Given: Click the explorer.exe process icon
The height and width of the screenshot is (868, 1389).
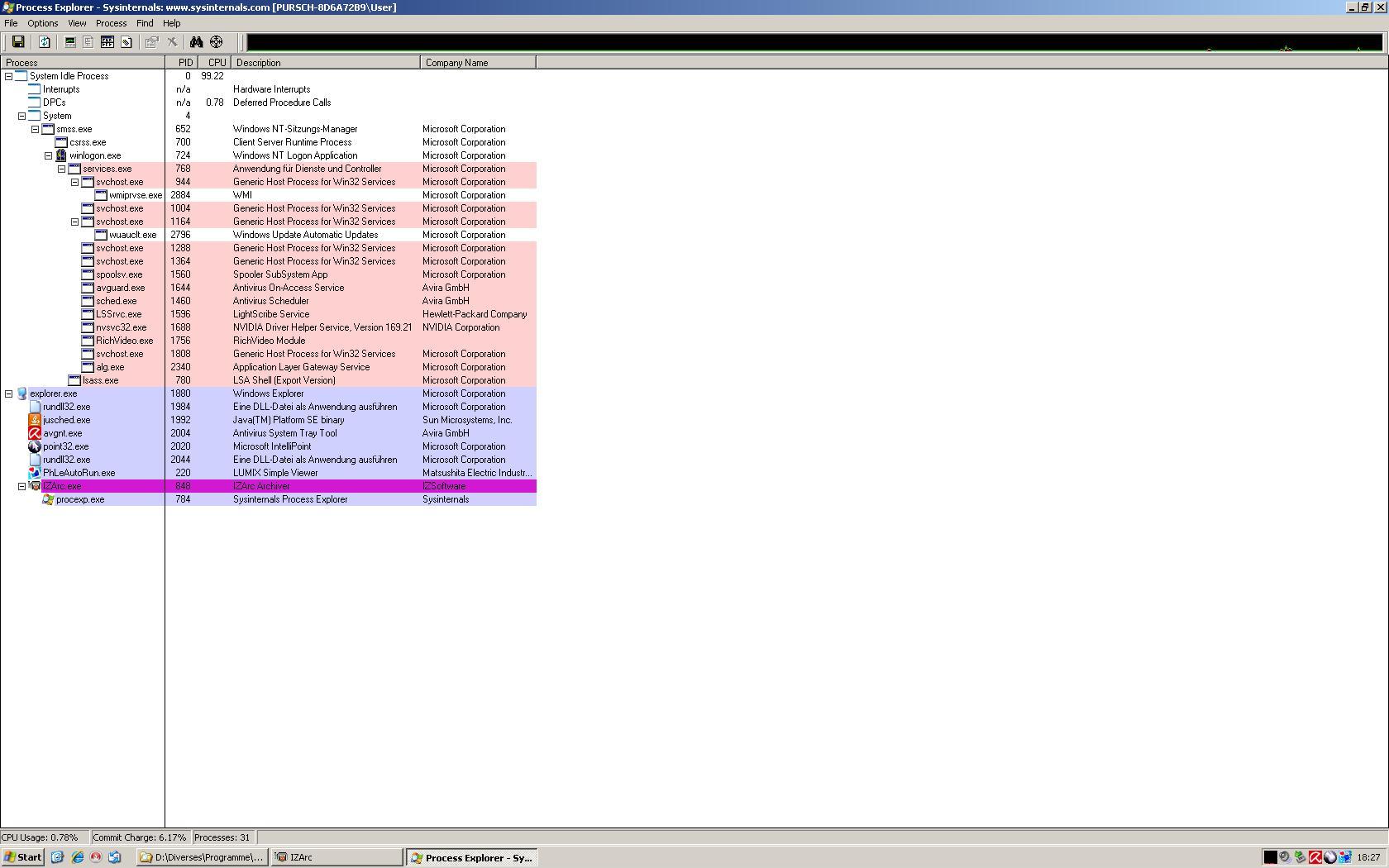Looking at the screenshot, I should point(21,393).
